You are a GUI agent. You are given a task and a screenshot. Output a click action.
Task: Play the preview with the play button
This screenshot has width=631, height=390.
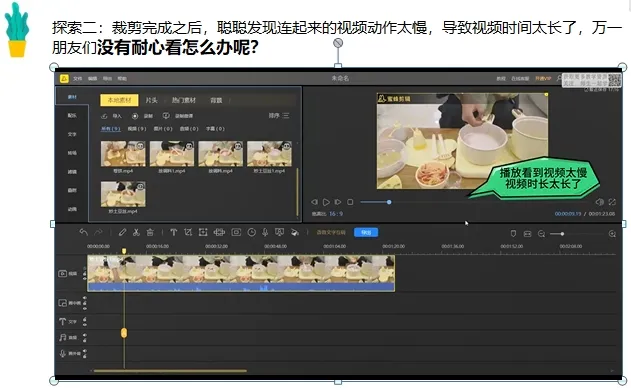(326, 202)
